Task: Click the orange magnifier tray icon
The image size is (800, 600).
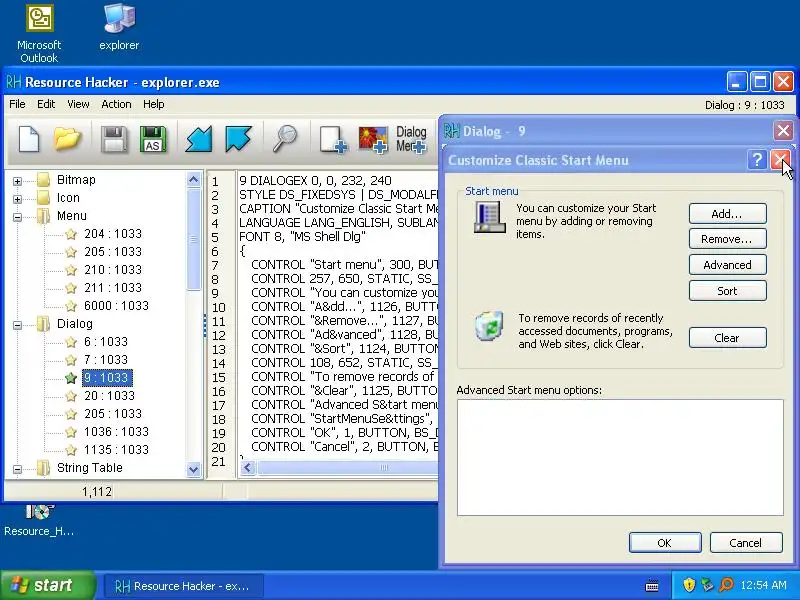Action: (726, 585)
